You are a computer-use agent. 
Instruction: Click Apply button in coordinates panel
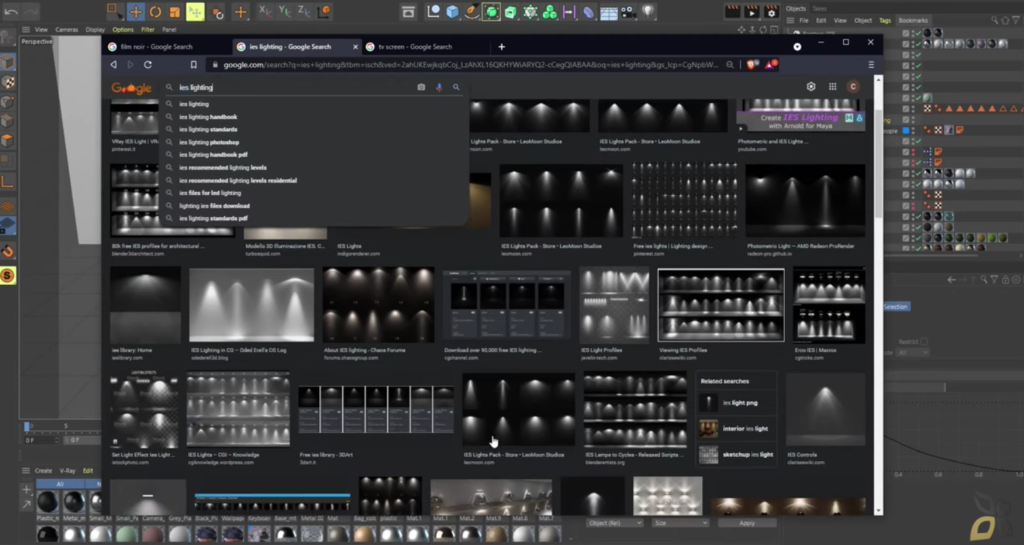[x=747, y=523]
